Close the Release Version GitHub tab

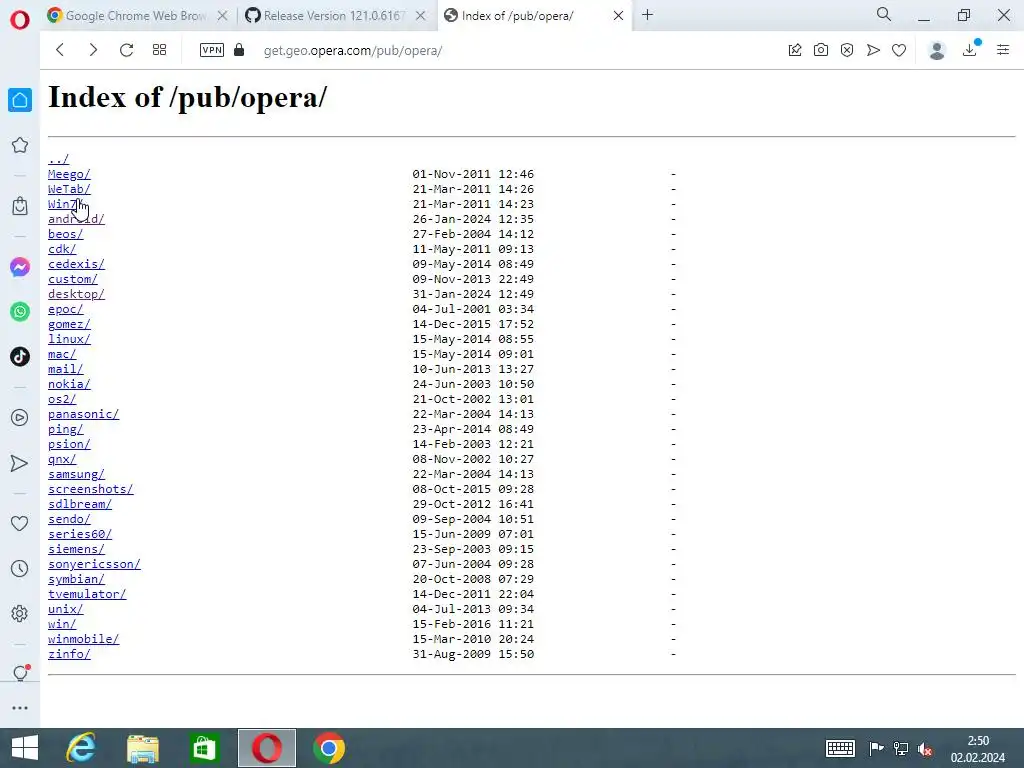pos(421,16)
